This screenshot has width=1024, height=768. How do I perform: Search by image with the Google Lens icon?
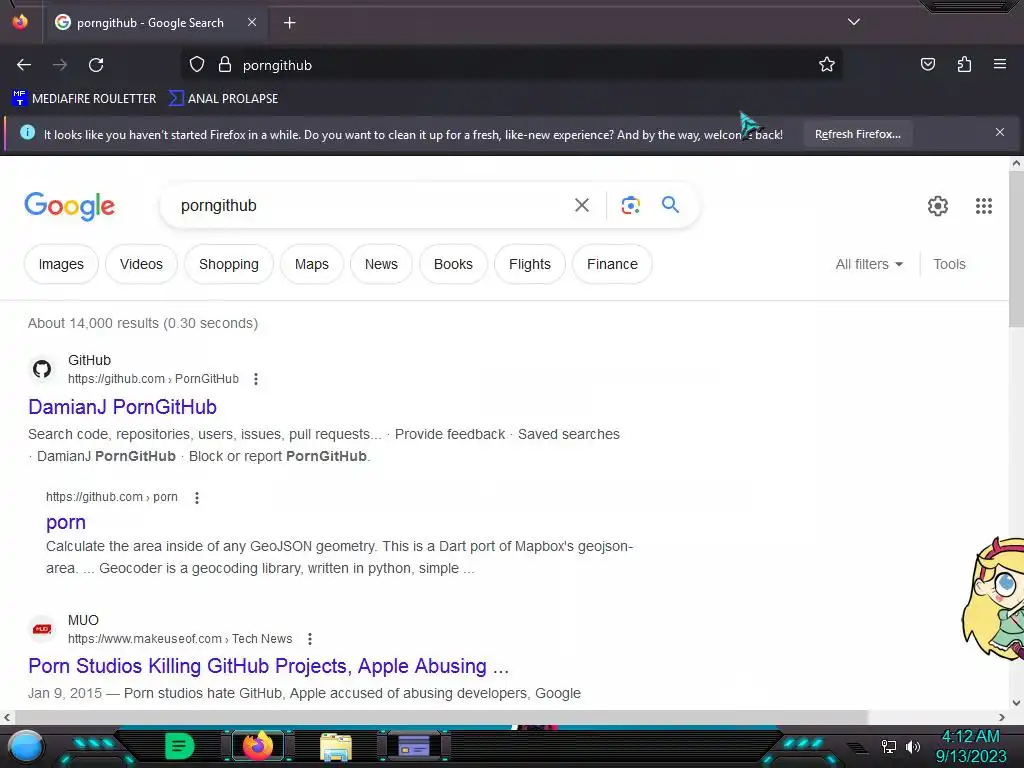click(630, 205)
